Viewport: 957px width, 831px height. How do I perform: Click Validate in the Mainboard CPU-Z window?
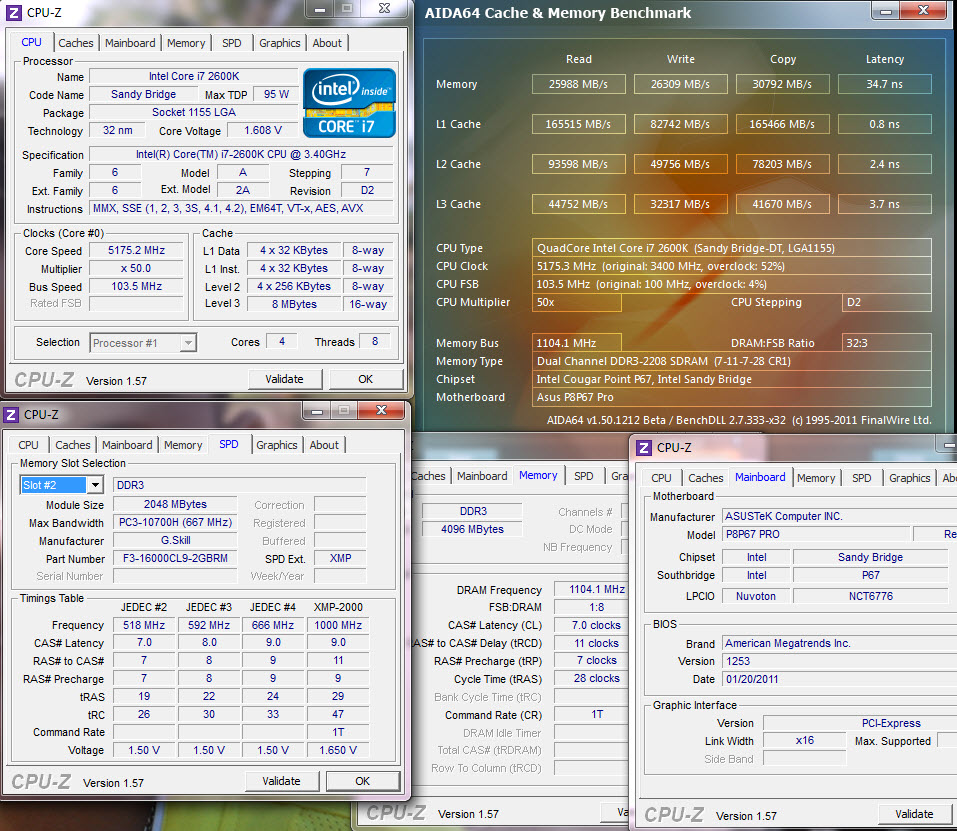[914, 814]
